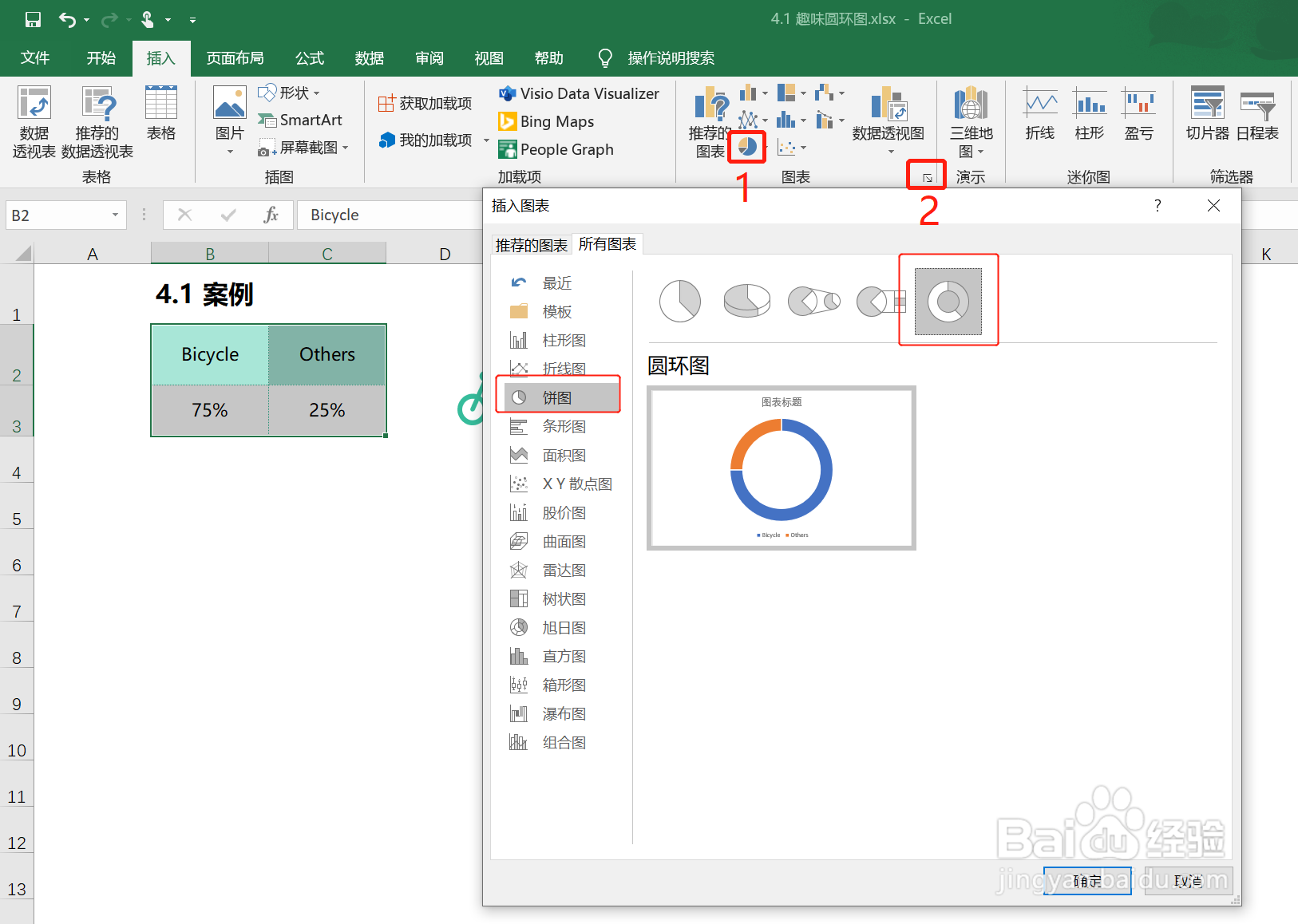Screen dimensions: 1298x924
Task: Select Recent in chart type list
Action: tap(557, 283)
